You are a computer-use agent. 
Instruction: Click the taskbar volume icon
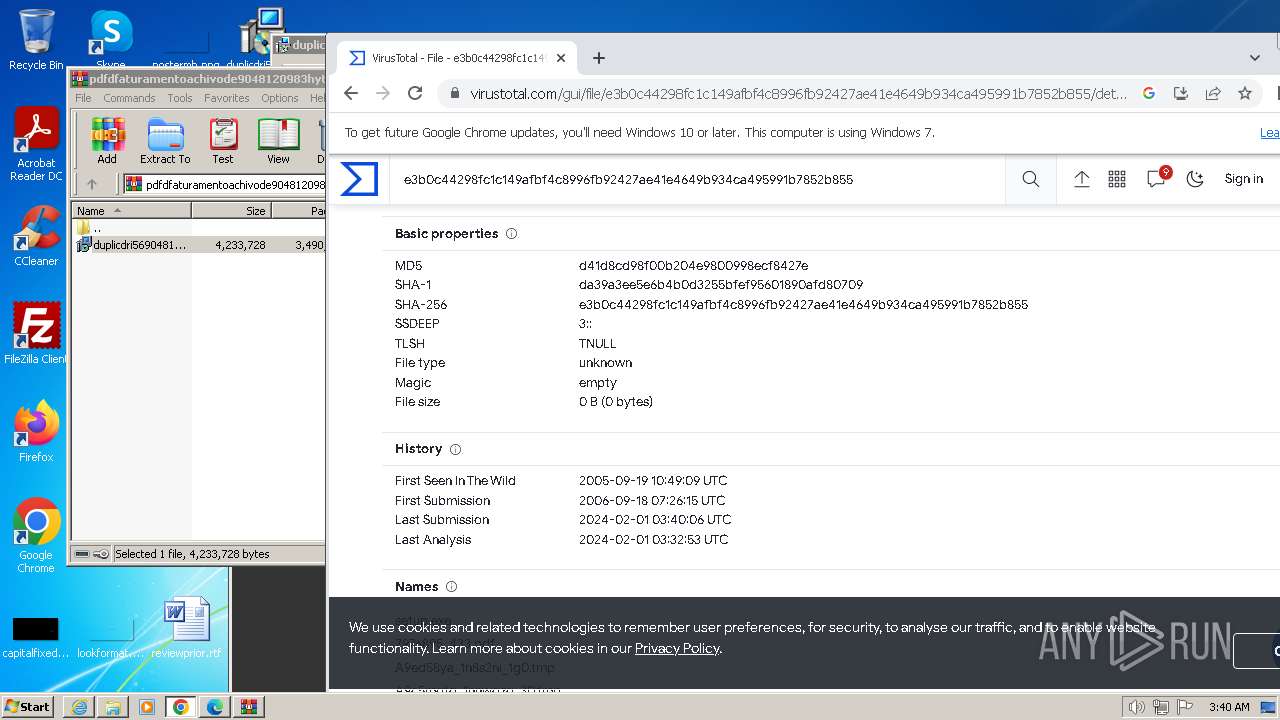1136,707
